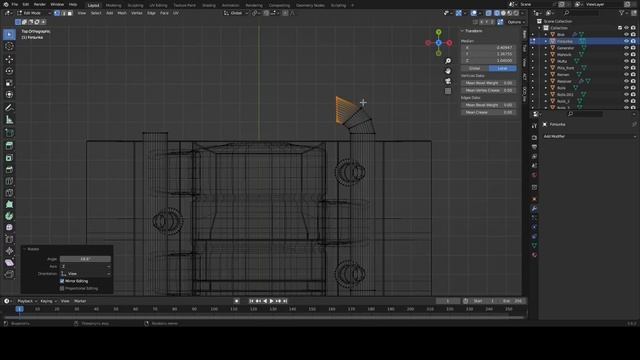Toggle the camera view icon

[448, 81]
